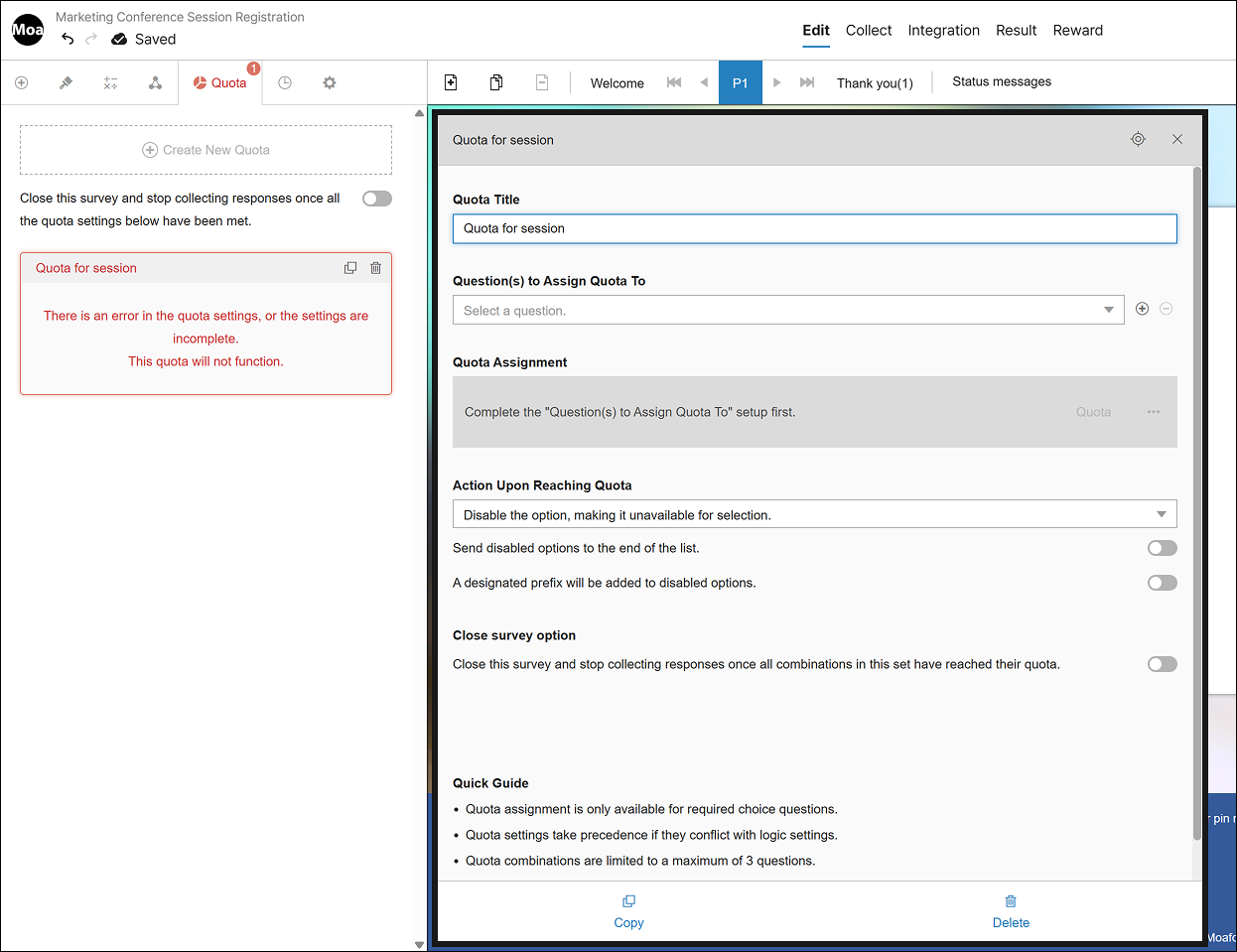Click the Quota Title input field

815,228
